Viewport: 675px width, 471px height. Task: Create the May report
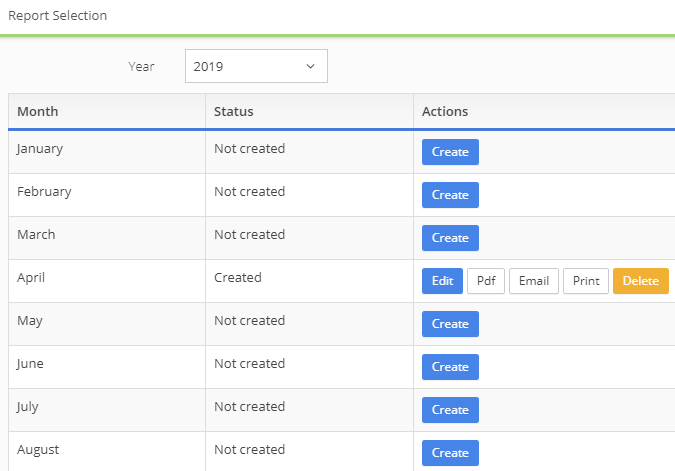click(450, 324)
